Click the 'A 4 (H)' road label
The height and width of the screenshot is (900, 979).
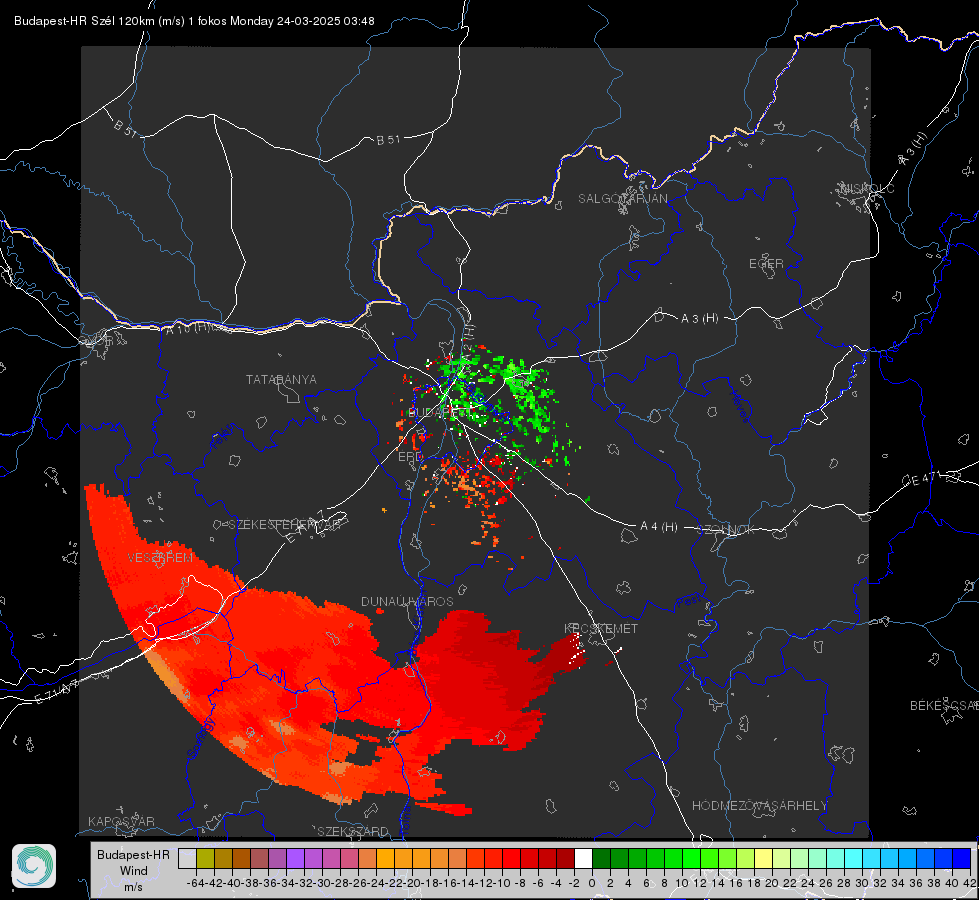(659, 527)
